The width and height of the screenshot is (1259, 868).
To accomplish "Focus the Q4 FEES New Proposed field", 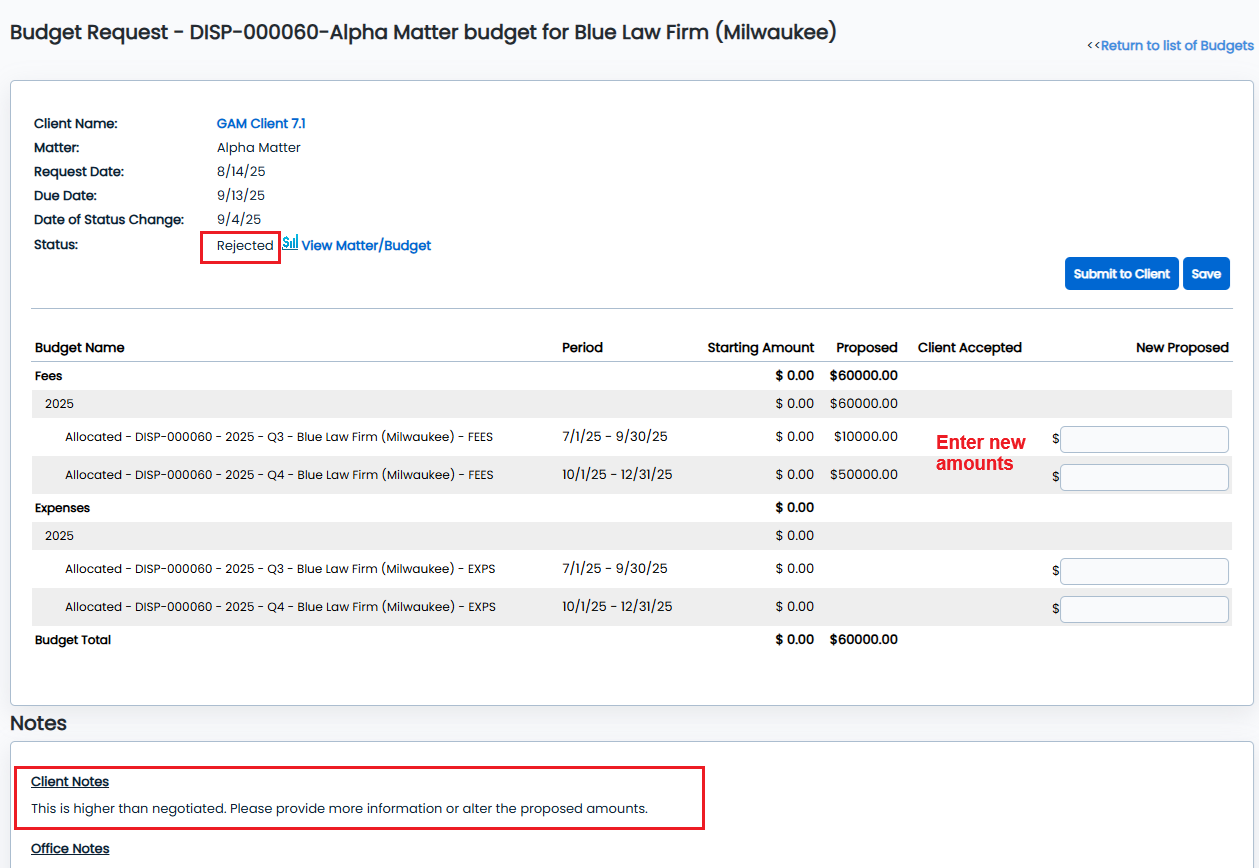I will point(1144,477).
